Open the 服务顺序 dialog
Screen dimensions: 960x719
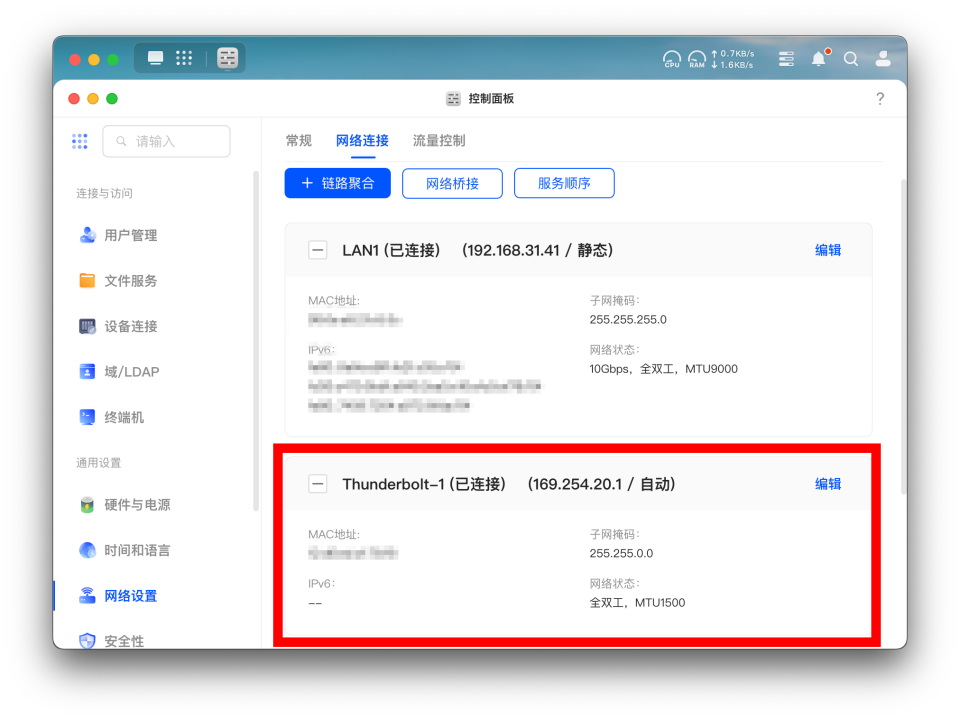(564, 183)
